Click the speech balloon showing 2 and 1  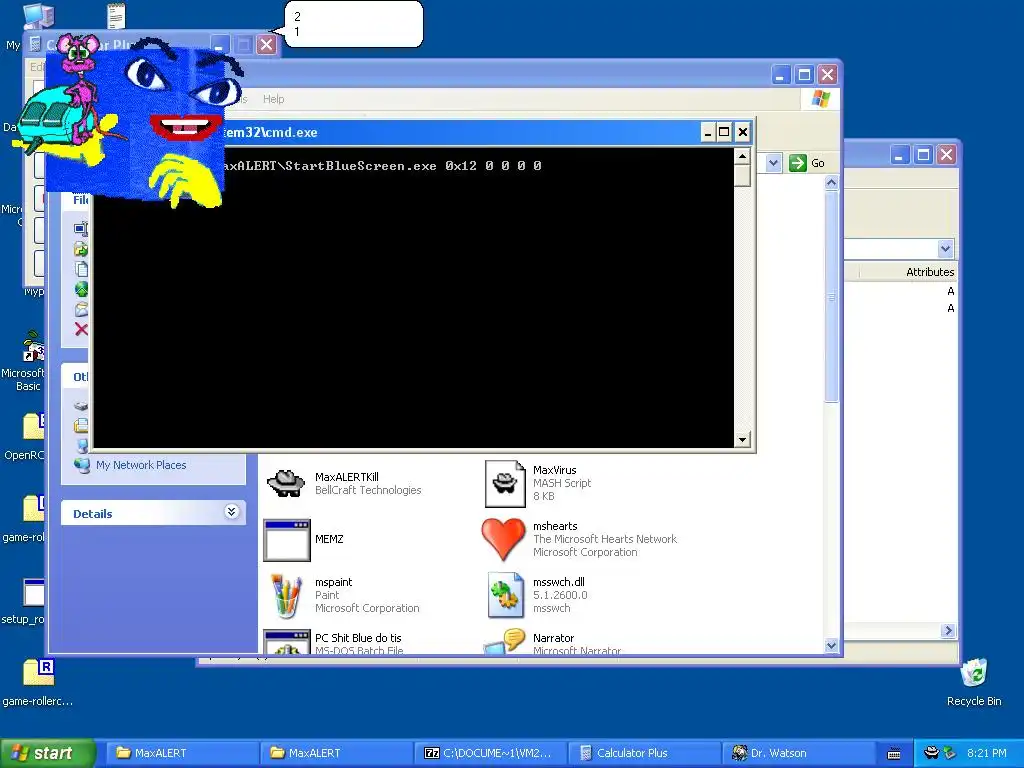(x=353, y=24)
